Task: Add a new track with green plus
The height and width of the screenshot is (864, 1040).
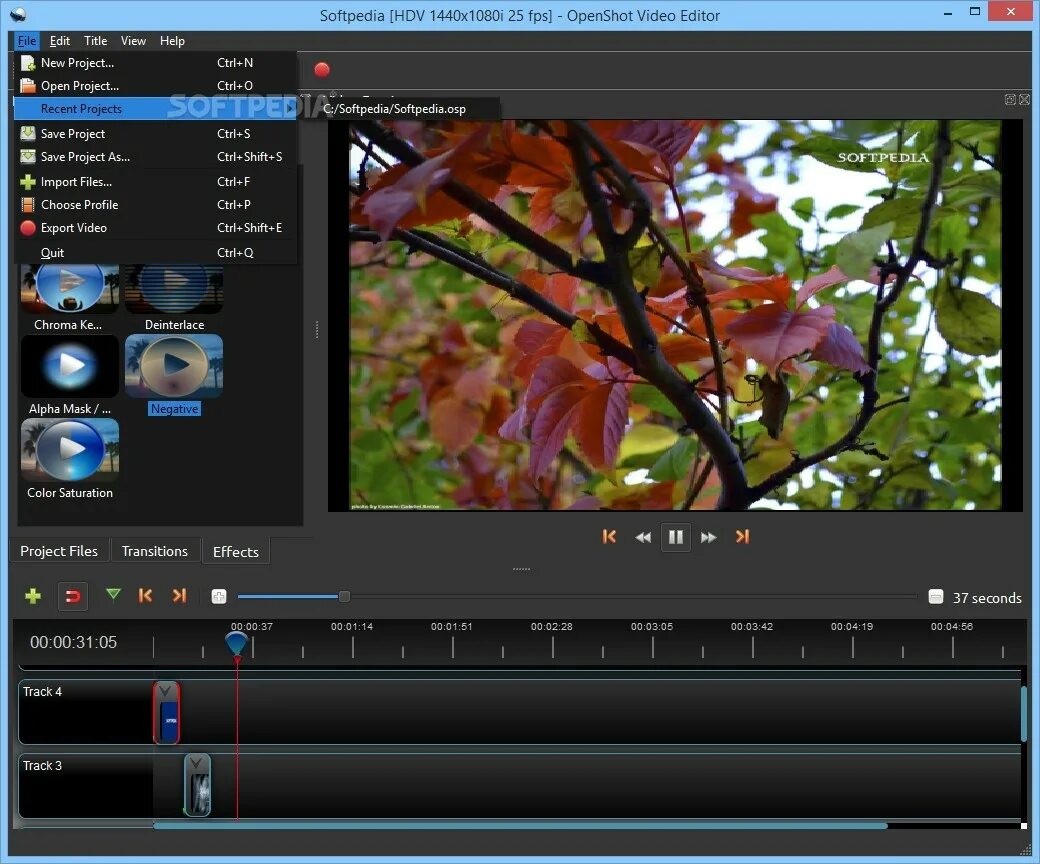Action: pos(32,596)
